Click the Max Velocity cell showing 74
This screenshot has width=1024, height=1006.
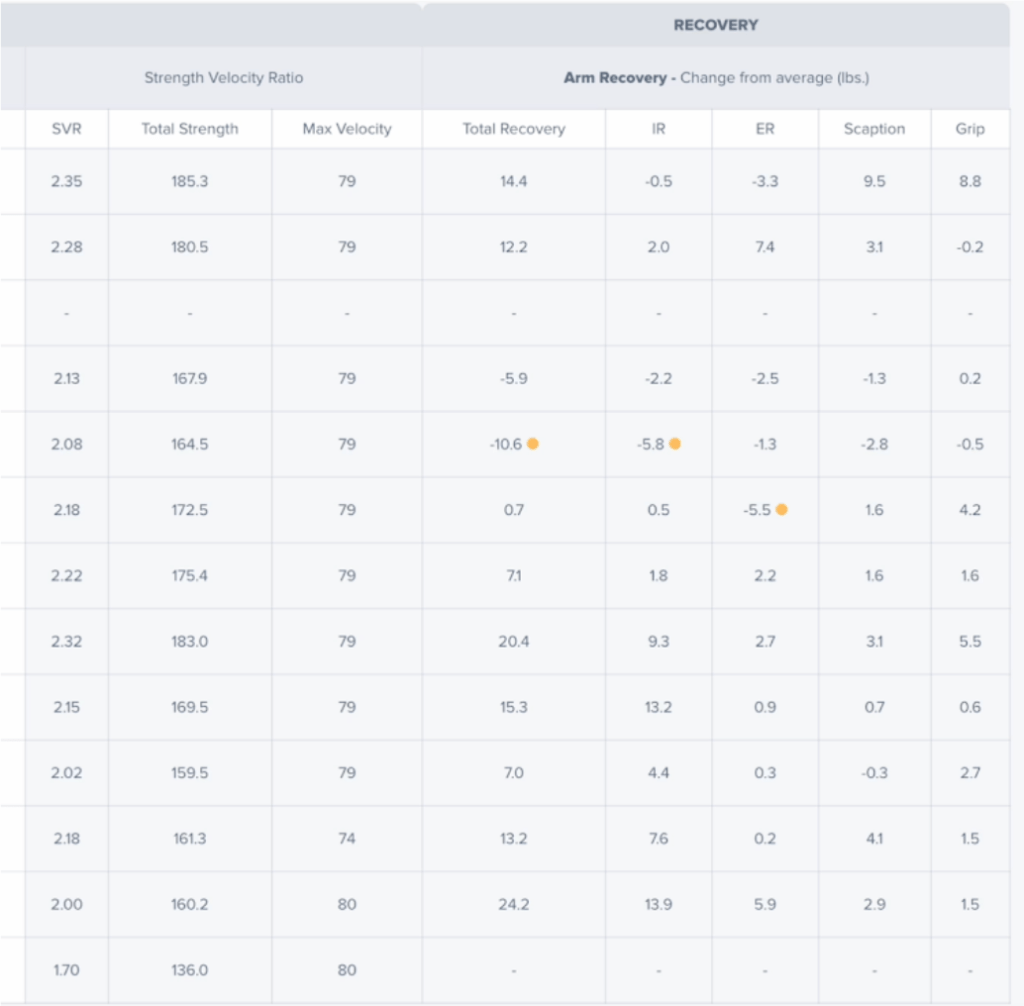pos(347,838)
